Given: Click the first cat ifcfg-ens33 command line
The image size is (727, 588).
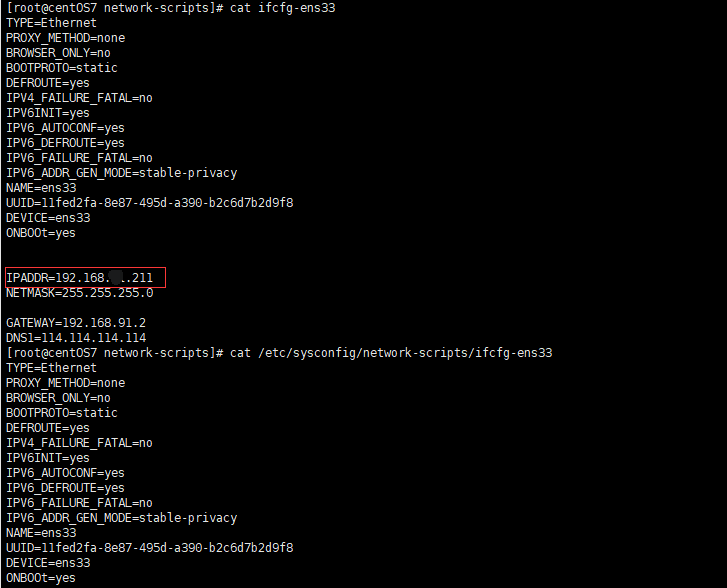Looking at the screenshot, I should coord(171,8).
